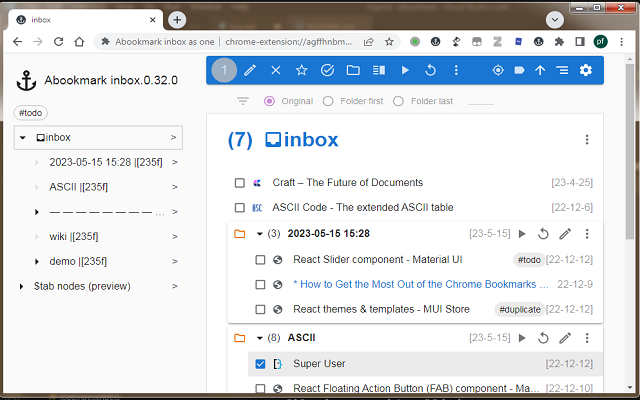This screenshot has width=640, height=400.
Task: Click the #todo tag on React Slider row
Action: [529, 260]
